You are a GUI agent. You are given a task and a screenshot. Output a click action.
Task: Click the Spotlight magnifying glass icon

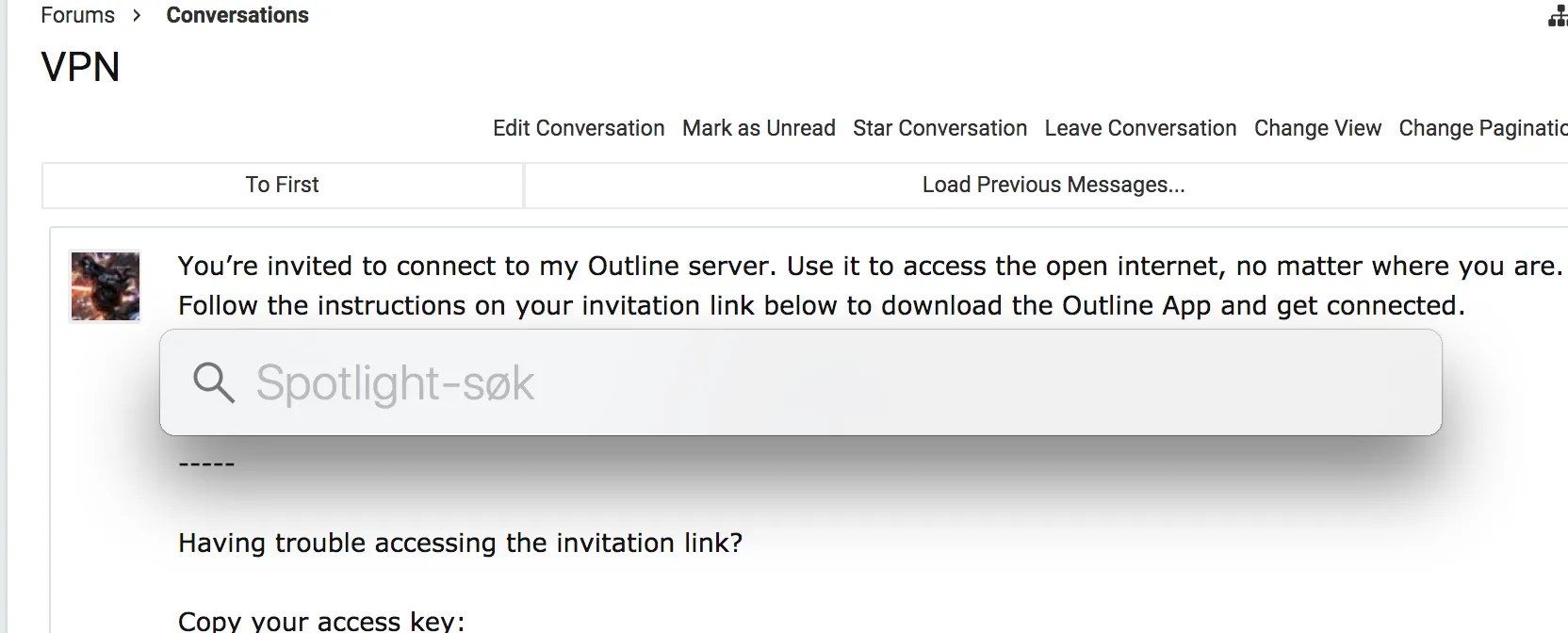tap(213, 382)
